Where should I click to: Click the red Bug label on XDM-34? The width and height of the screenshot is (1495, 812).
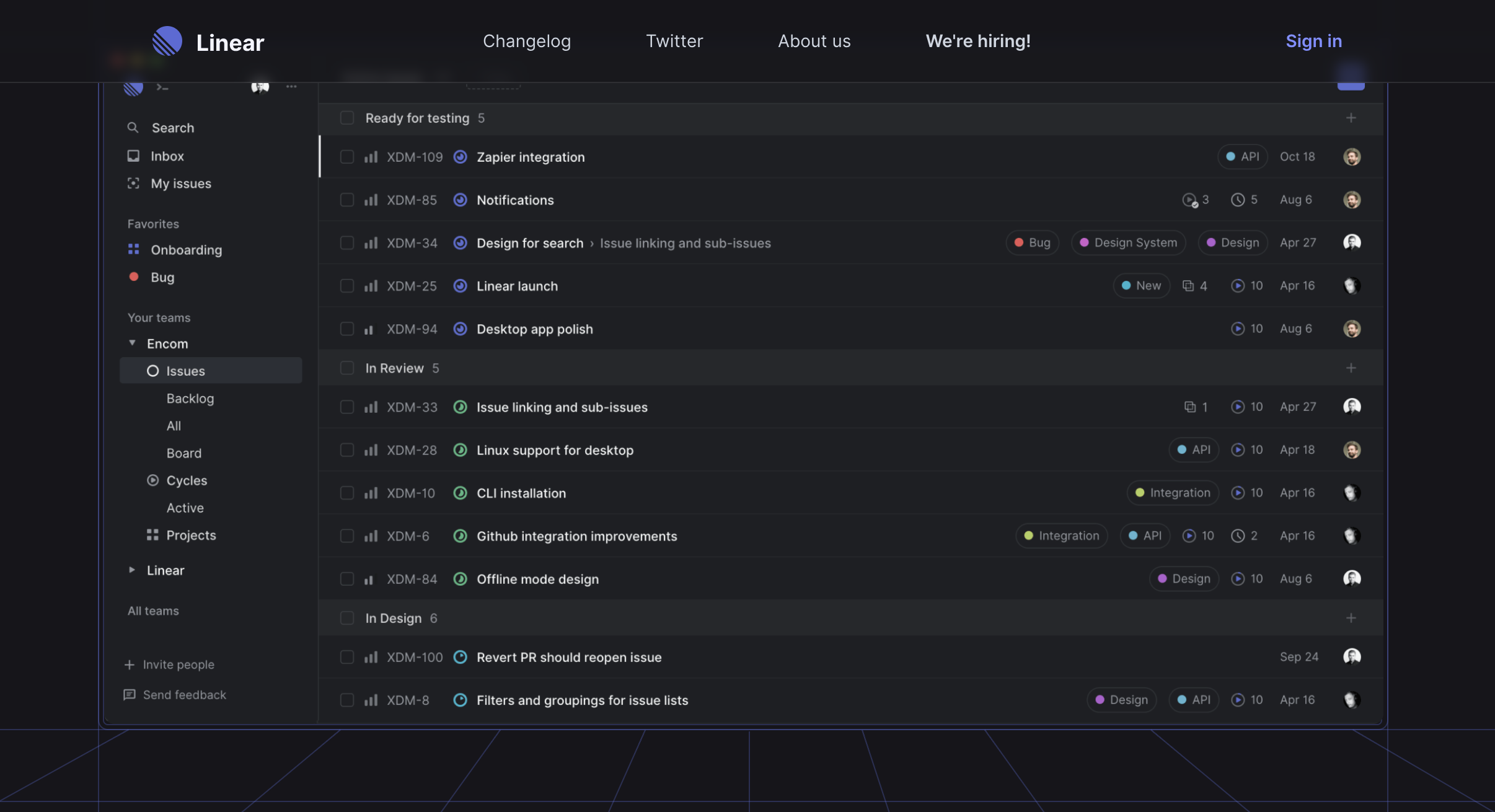pyautogui.click(x=1032, y=243)
